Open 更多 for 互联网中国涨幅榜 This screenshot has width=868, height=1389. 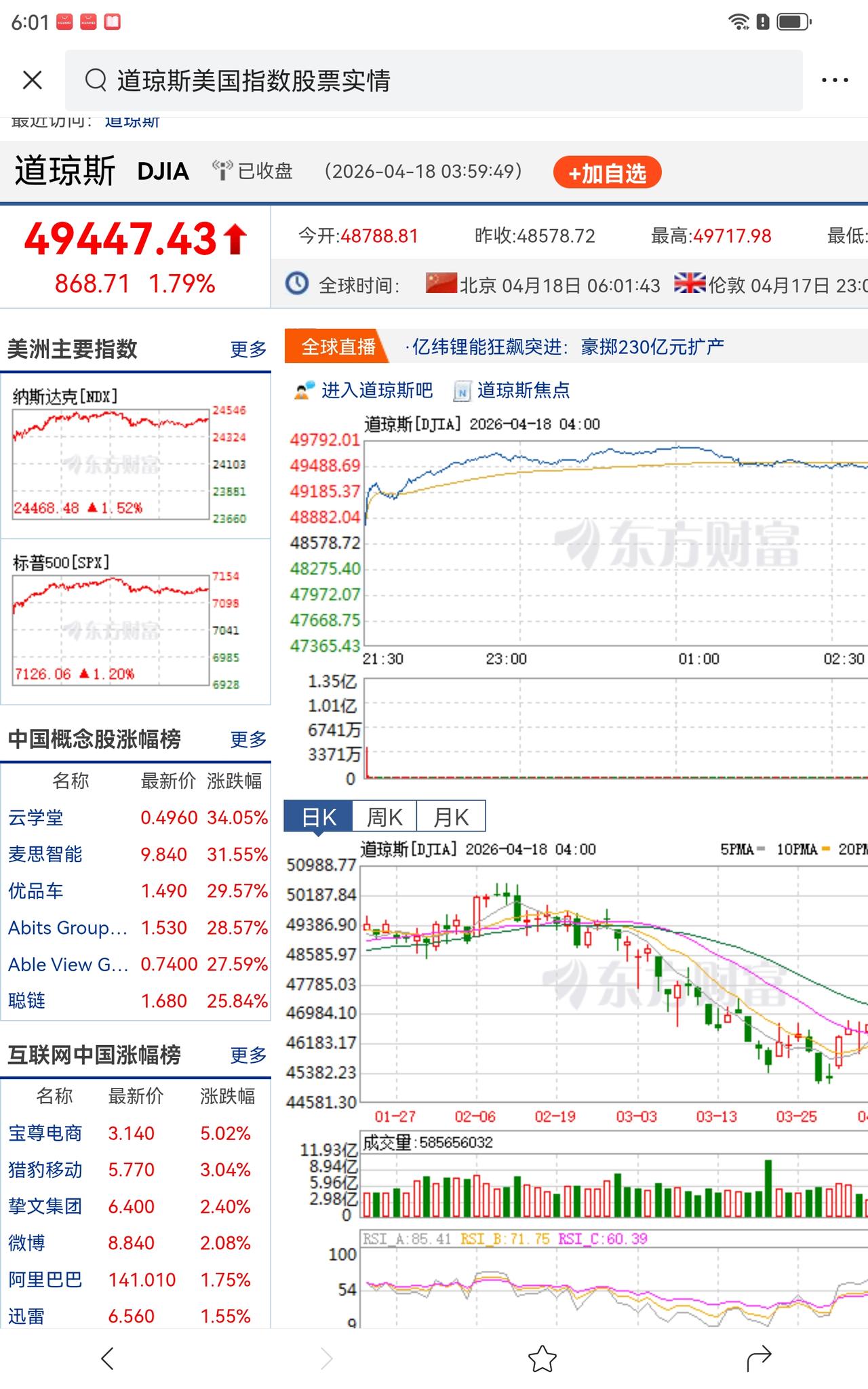pos(248,1055)
